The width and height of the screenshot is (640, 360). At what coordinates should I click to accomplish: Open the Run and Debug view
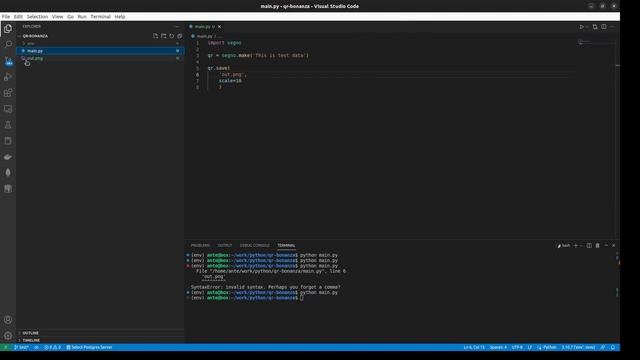[8, 77]
